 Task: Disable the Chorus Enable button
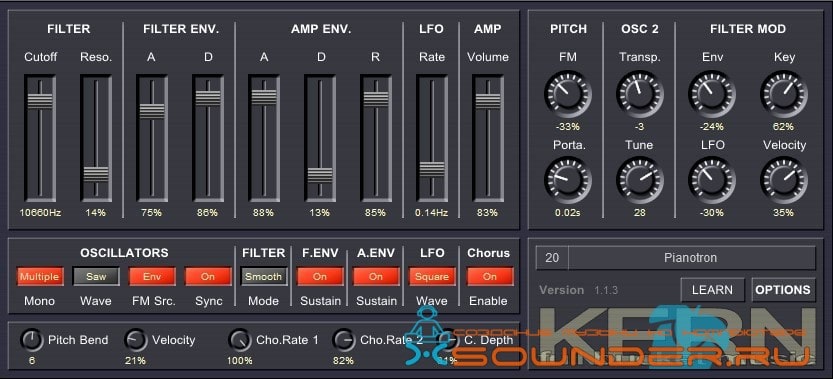(490, 276)
